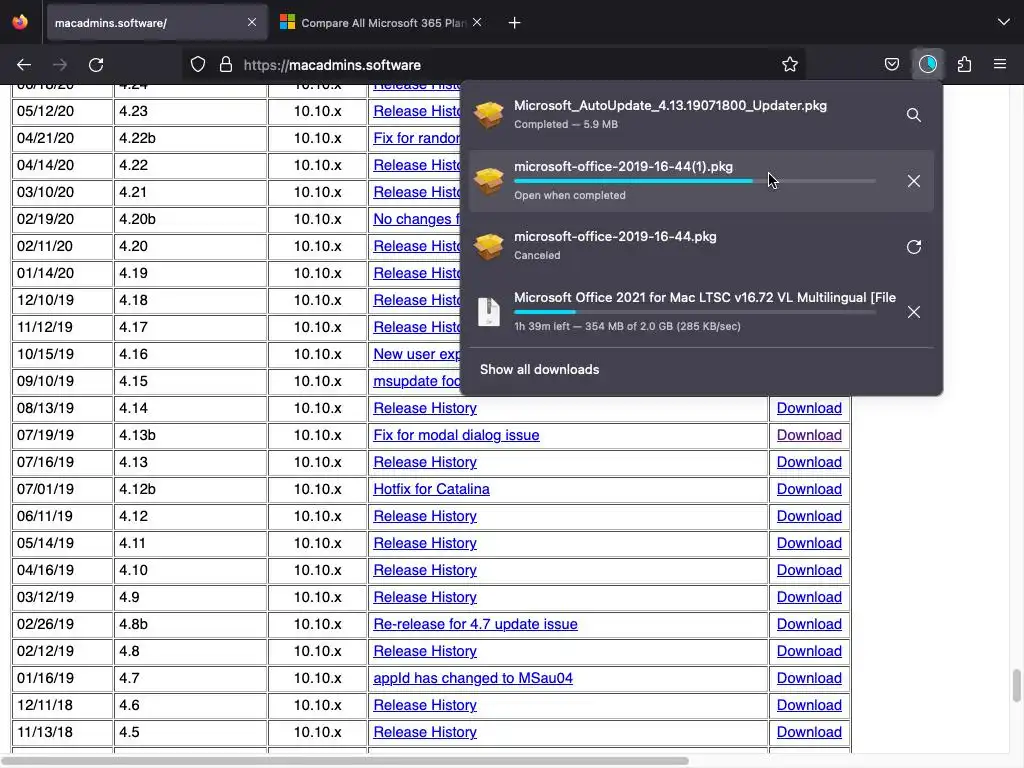This screenshot has height=768, width=1024.
Task: Bookmark this page with star icon
Action: tap(790, 65)
